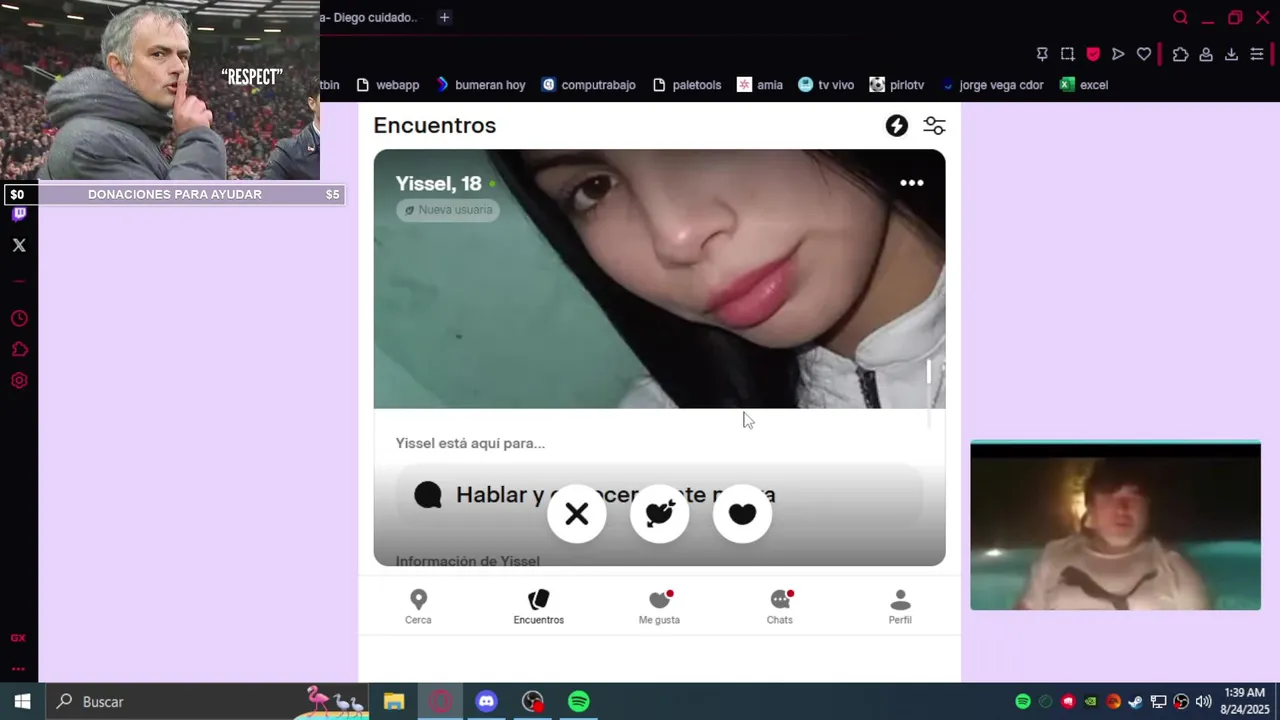Open OBS Studio from the taskbar
The image size is (1280, 720).
pyautogui.click(x=533, y=702)
